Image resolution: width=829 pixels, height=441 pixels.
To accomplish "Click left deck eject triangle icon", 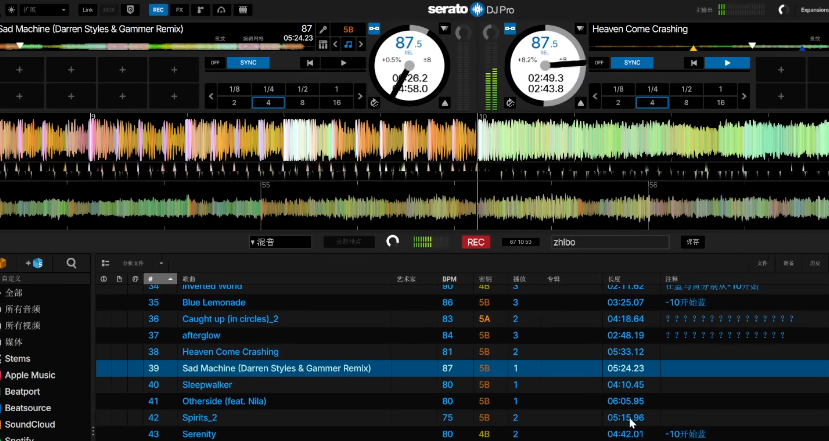I will click(445, 103).
